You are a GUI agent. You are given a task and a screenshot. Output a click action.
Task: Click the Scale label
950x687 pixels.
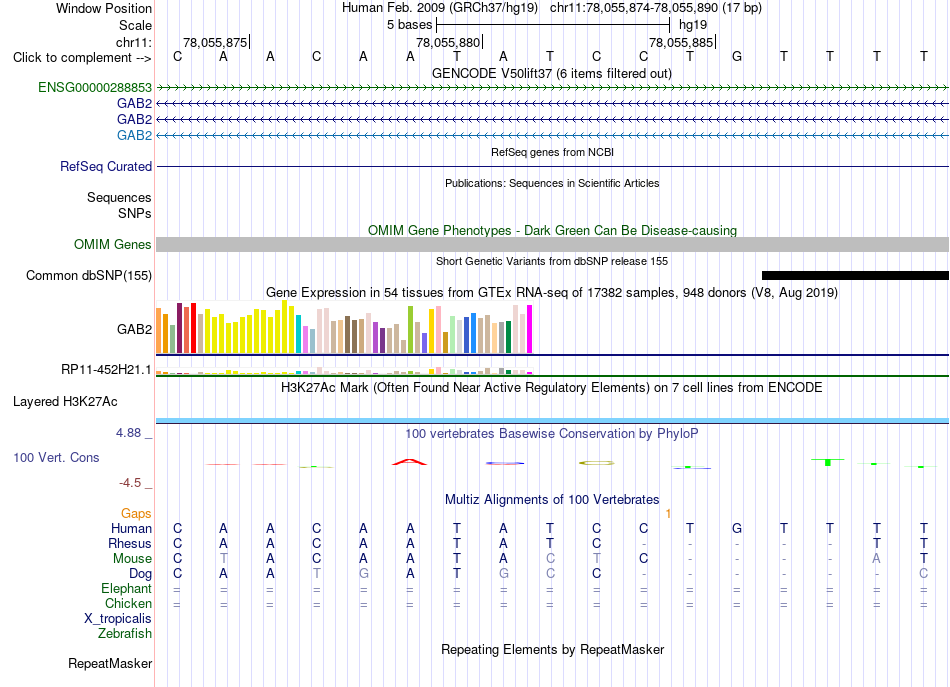[135, 25]
